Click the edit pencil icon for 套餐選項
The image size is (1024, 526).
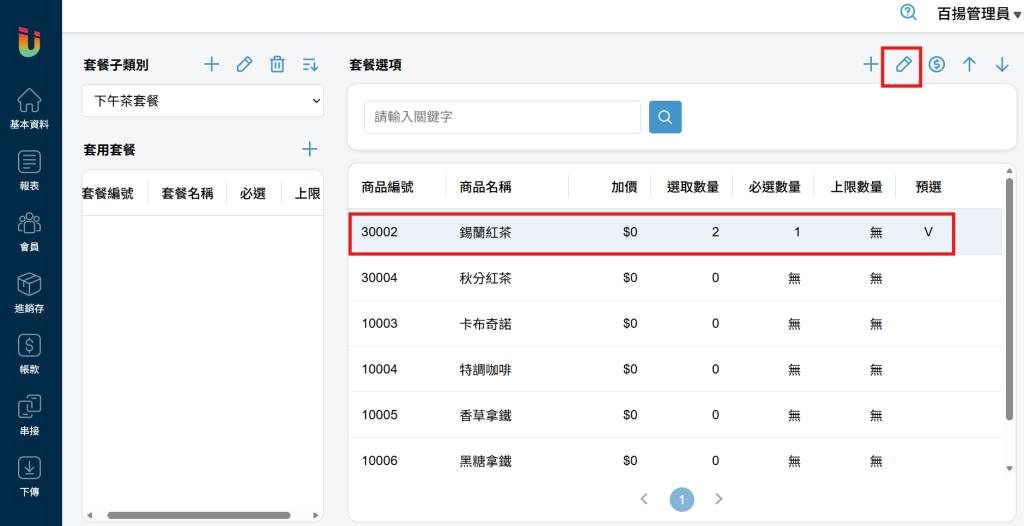pyautogui.click(x=903, y=65)
